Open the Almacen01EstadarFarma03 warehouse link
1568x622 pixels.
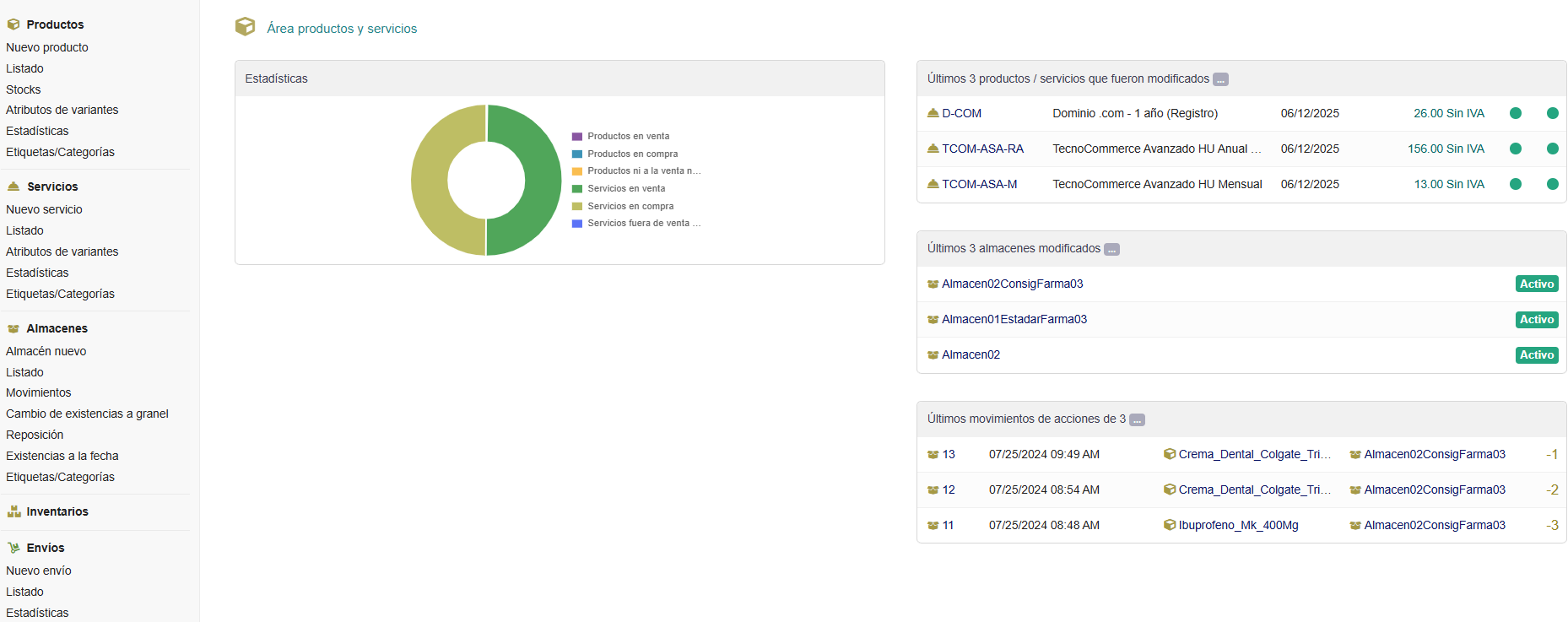[x=1014, y=319]
